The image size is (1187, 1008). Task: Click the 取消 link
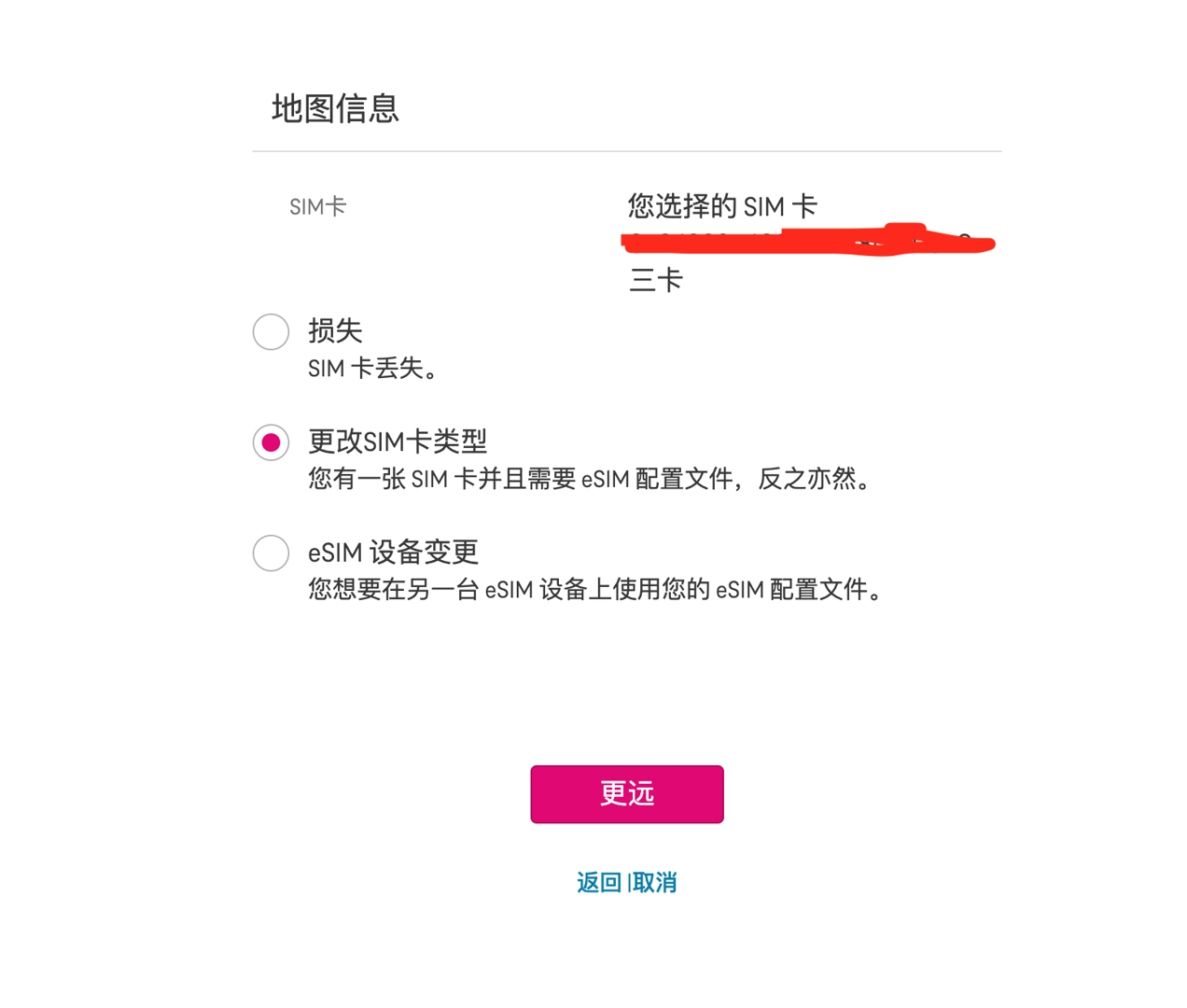click(654, 882)
